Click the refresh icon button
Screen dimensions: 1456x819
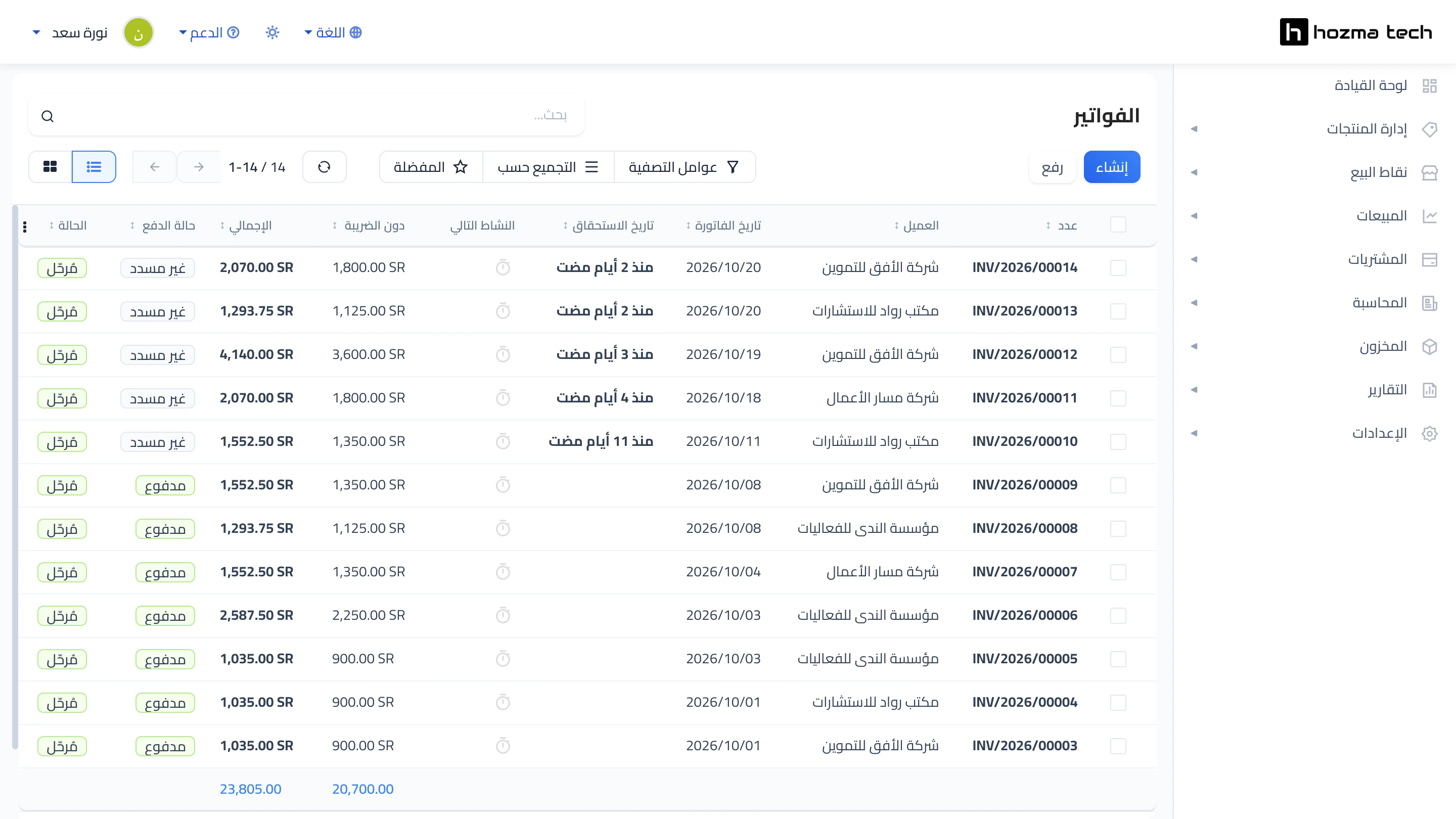[324, 167]
